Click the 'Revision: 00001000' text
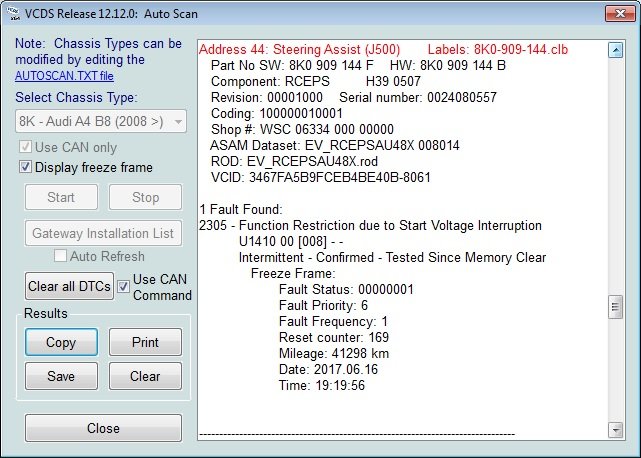 267,97
